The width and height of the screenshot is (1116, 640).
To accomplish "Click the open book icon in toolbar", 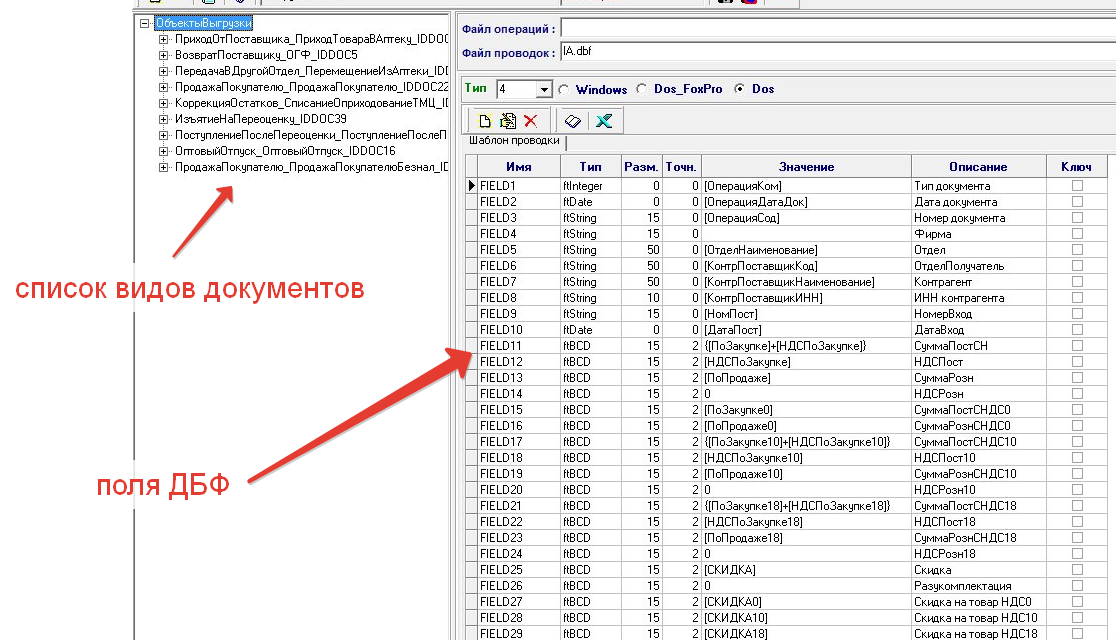I will [573, 121].
